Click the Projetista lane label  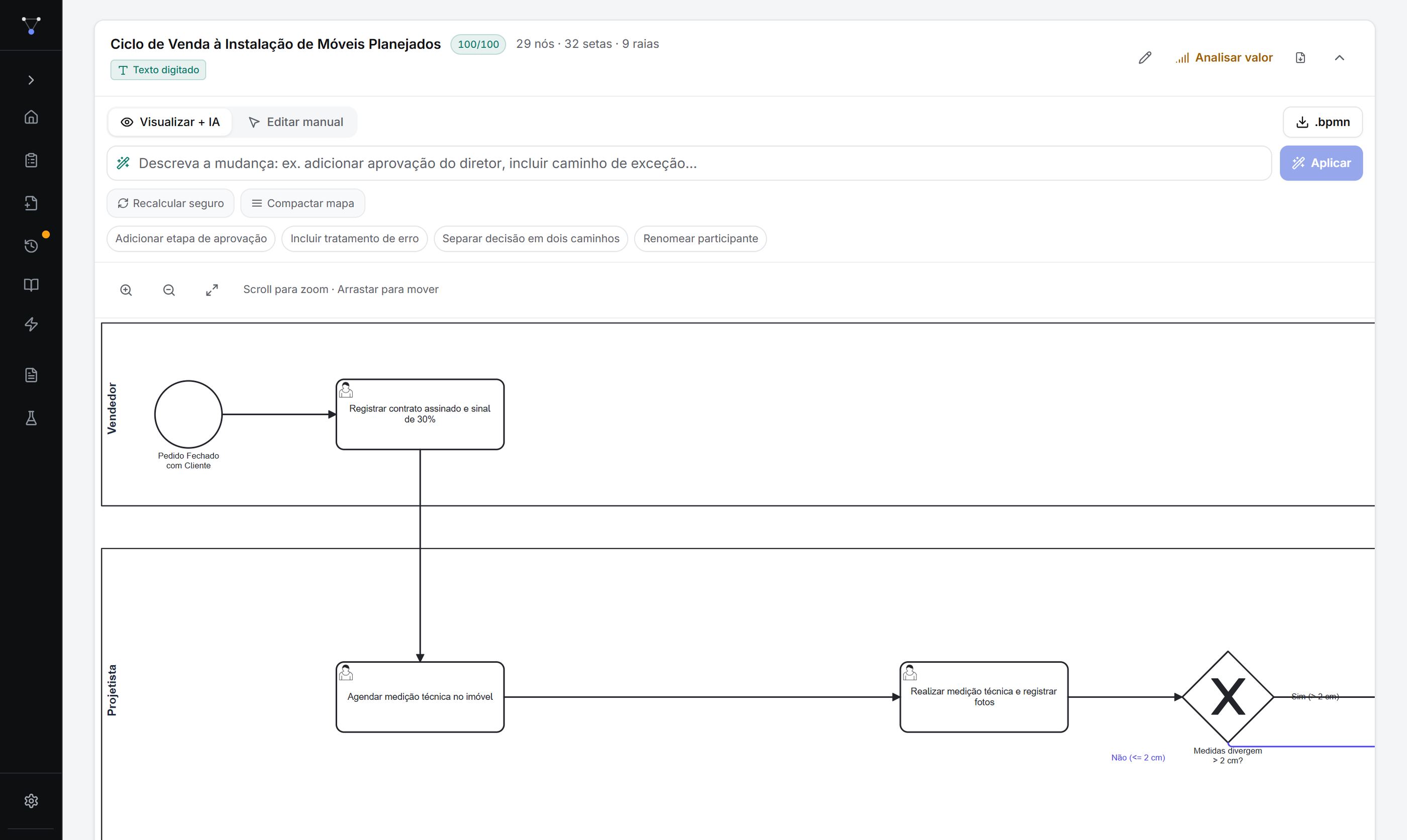pos(112,690)
